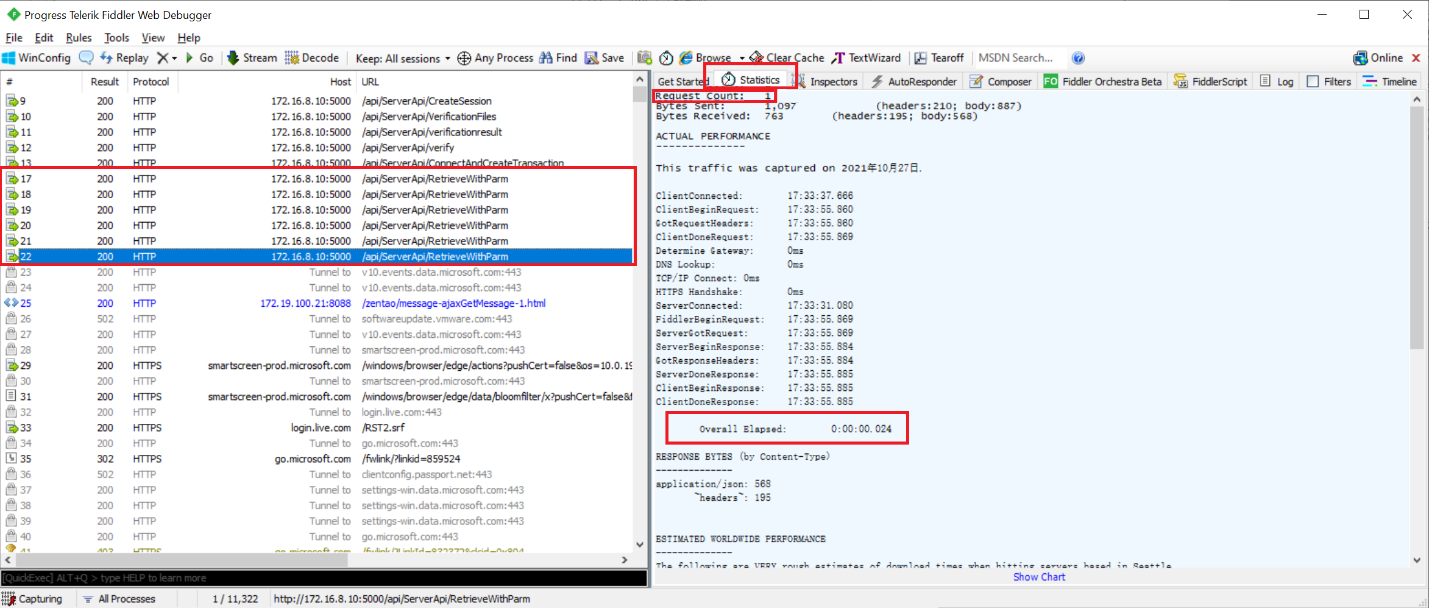
Task: Toggle Stream mode in the toolbar
Action: point(251,58)
